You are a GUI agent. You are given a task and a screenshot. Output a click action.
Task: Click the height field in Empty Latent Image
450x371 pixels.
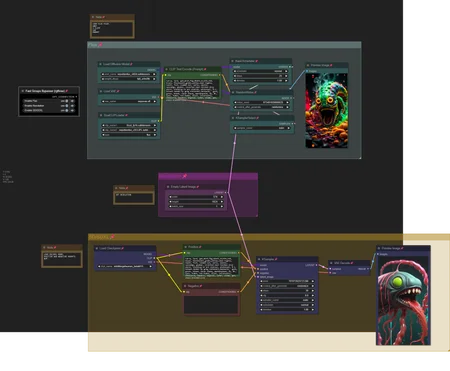coord(196,201)
